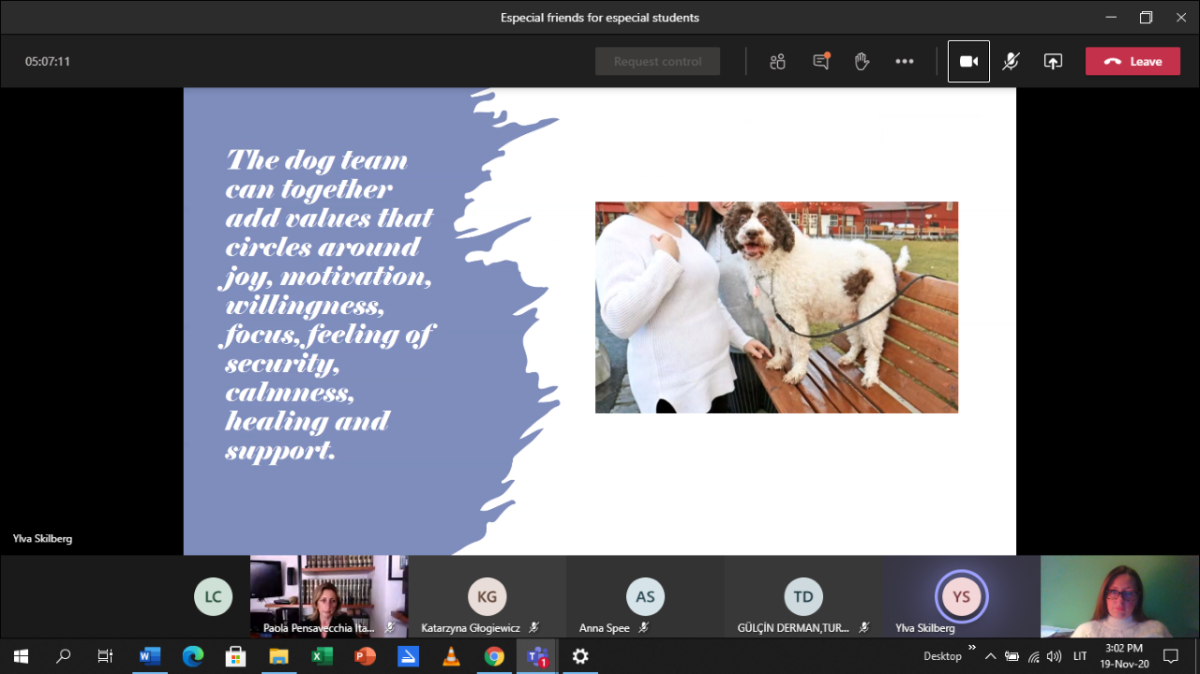
Task: Expand the Desktop toolbar chevron
Action: coord(971,649)
